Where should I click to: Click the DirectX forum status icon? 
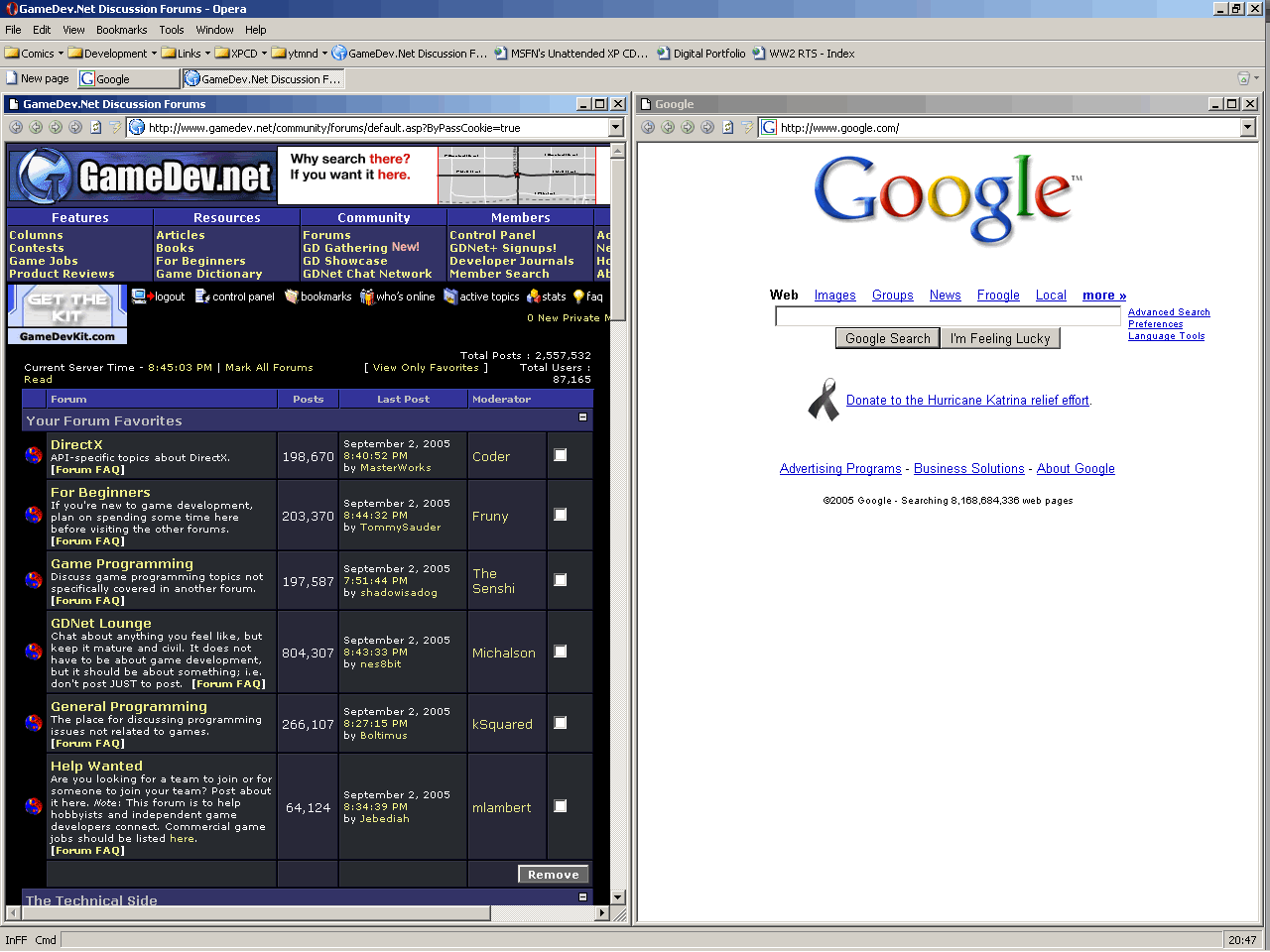[x=34, y=455]
